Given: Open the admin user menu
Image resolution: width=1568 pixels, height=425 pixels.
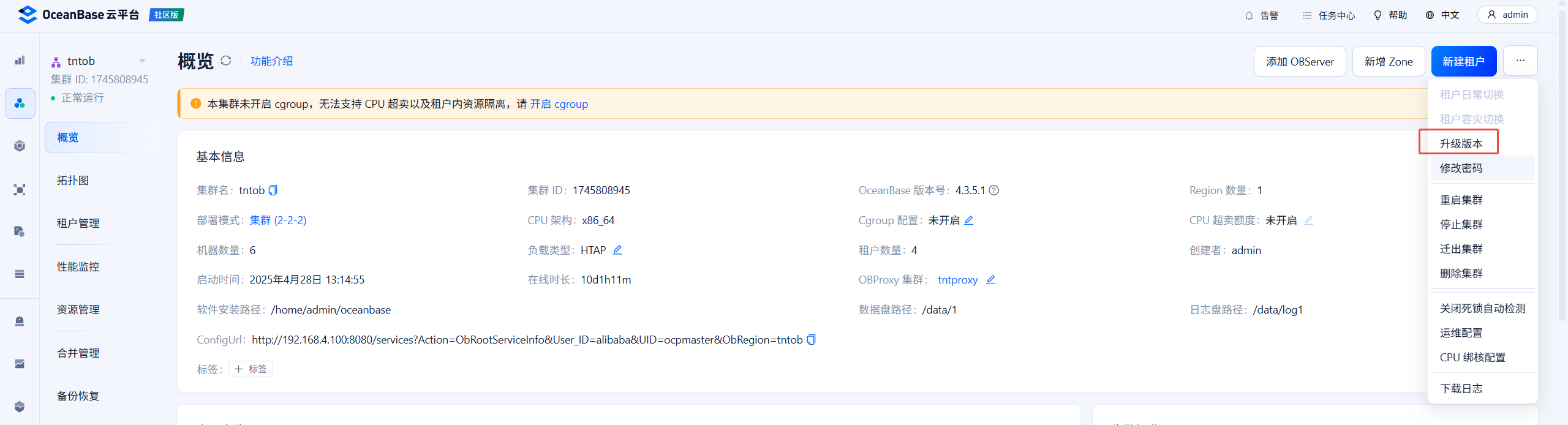Looking at the screenshot, I should (1507, 15).
